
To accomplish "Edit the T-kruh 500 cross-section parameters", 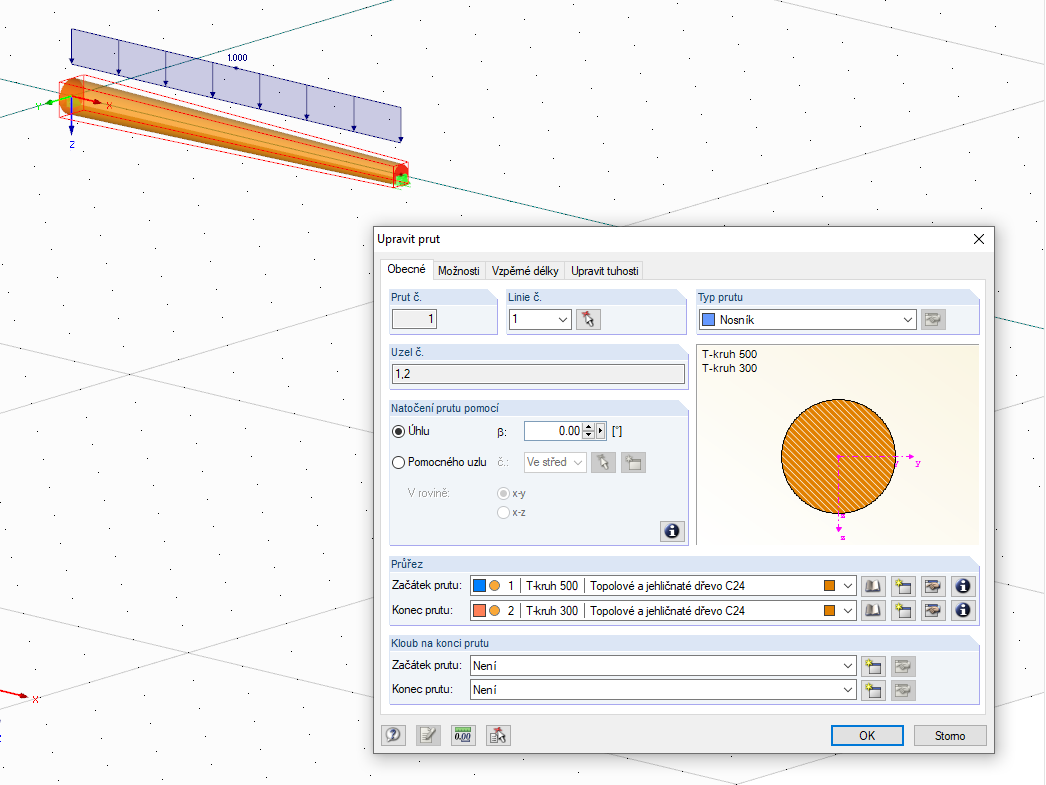I will (x=931, y=586).
